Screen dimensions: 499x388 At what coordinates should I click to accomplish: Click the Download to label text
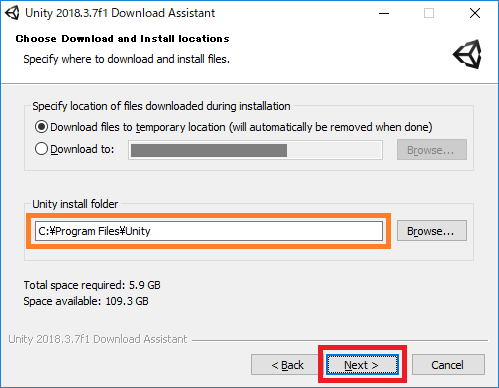tap(82, 149)
